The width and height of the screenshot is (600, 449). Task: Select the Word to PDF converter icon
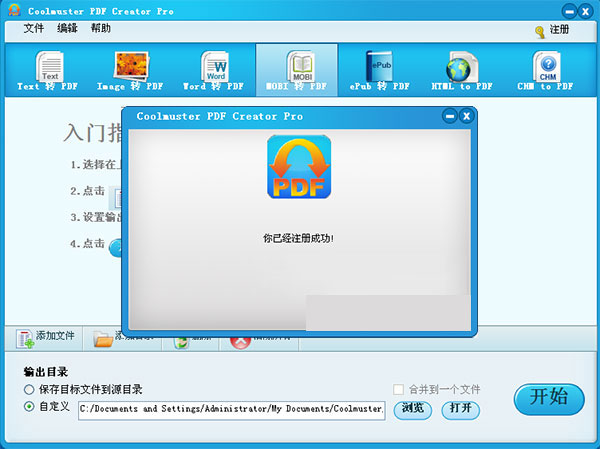coord(215,66)
